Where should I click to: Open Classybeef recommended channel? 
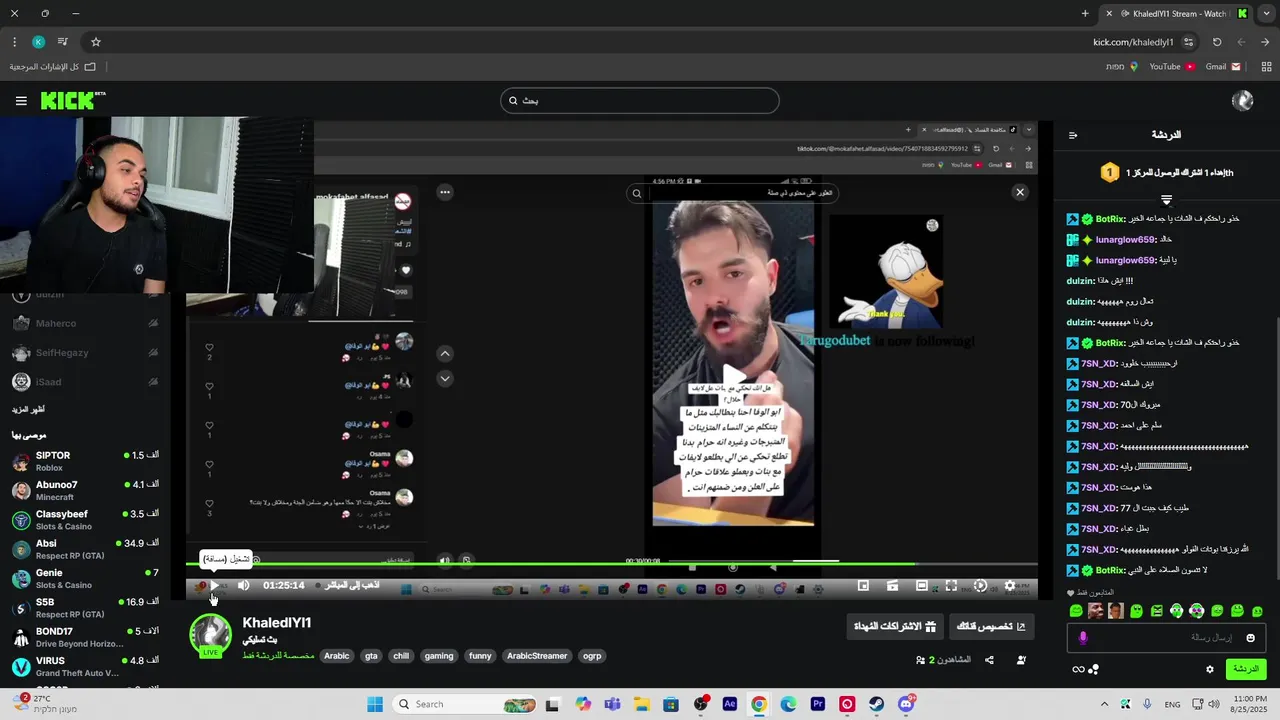click(x=85, y=520)
